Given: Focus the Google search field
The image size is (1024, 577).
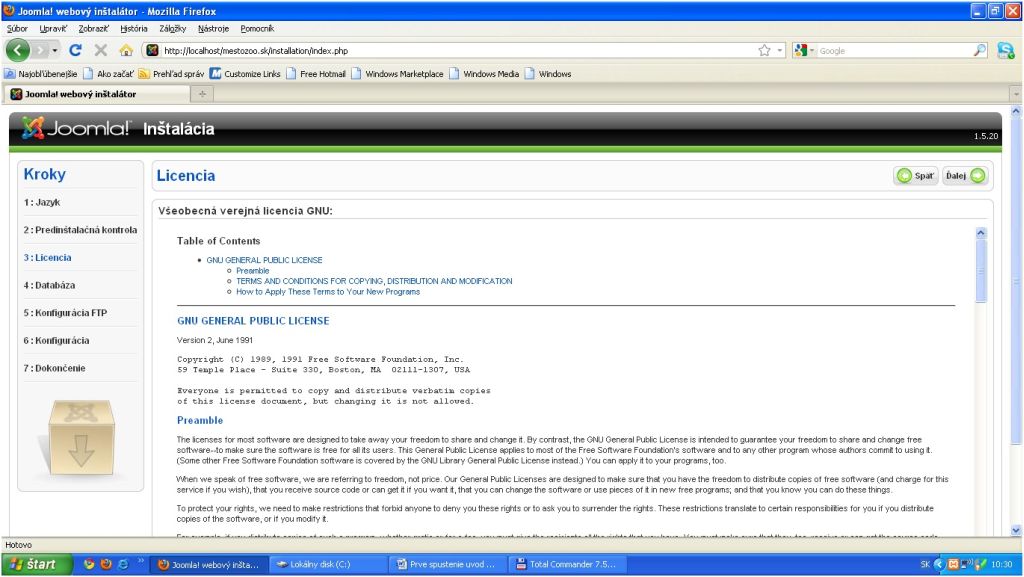Looking at the screenshot, I should coord(895,50).
